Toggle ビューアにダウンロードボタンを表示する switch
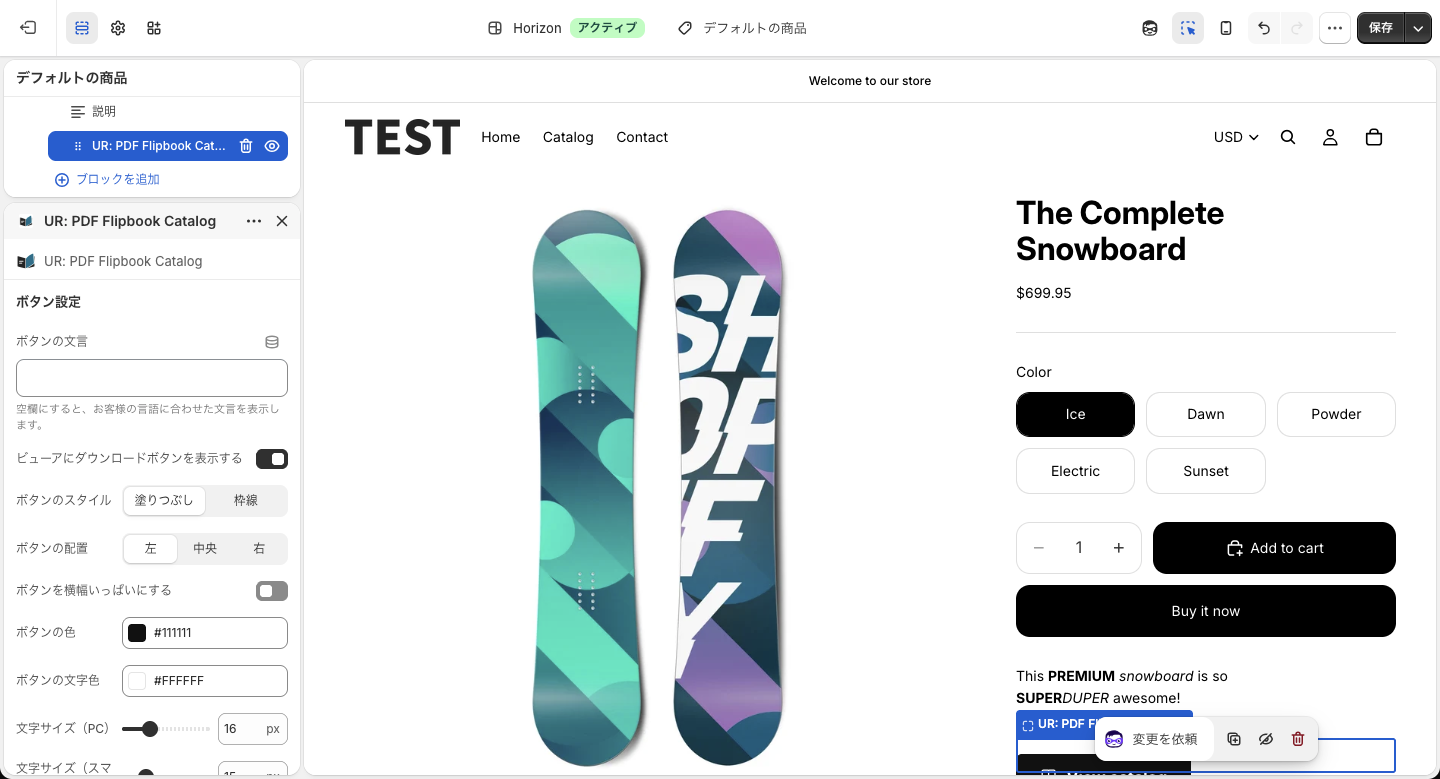Screen dimensions: 1440x779 click(272, 459)
